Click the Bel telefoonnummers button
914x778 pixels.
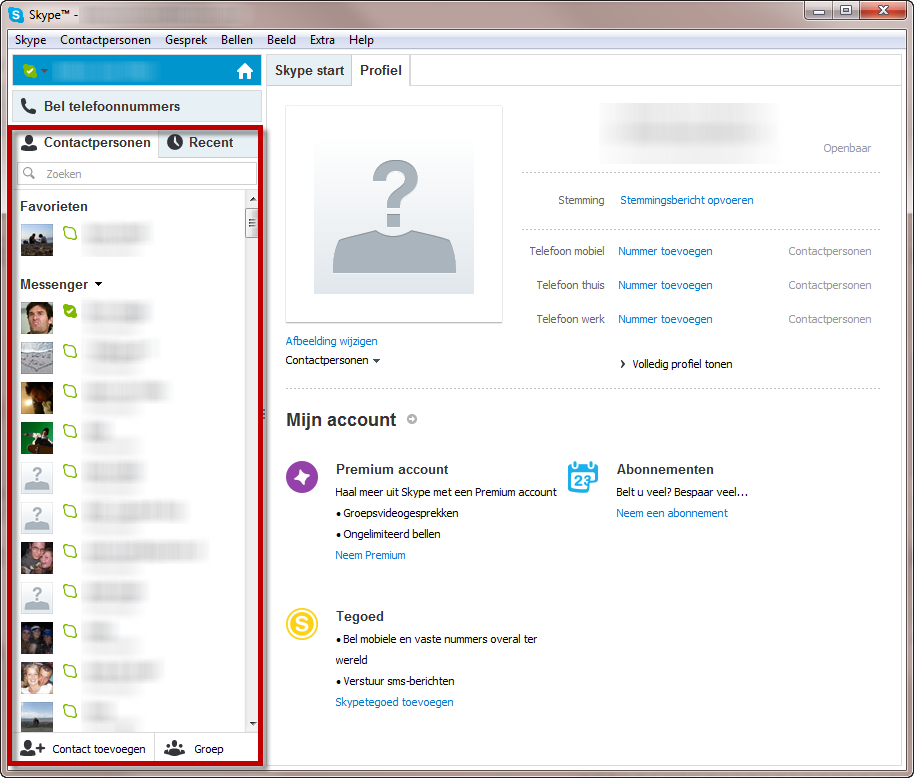coord(137,106)
